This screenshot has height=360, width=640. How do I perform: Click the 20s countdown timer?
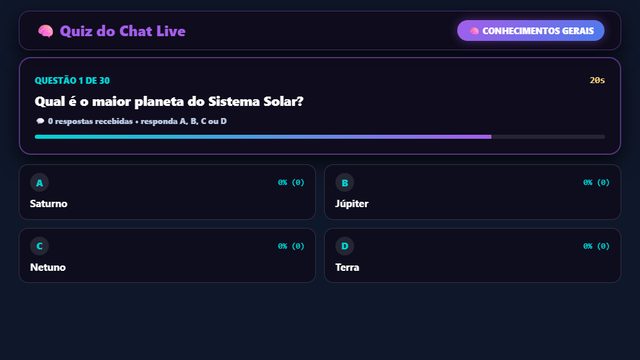[x=597, y=80]
